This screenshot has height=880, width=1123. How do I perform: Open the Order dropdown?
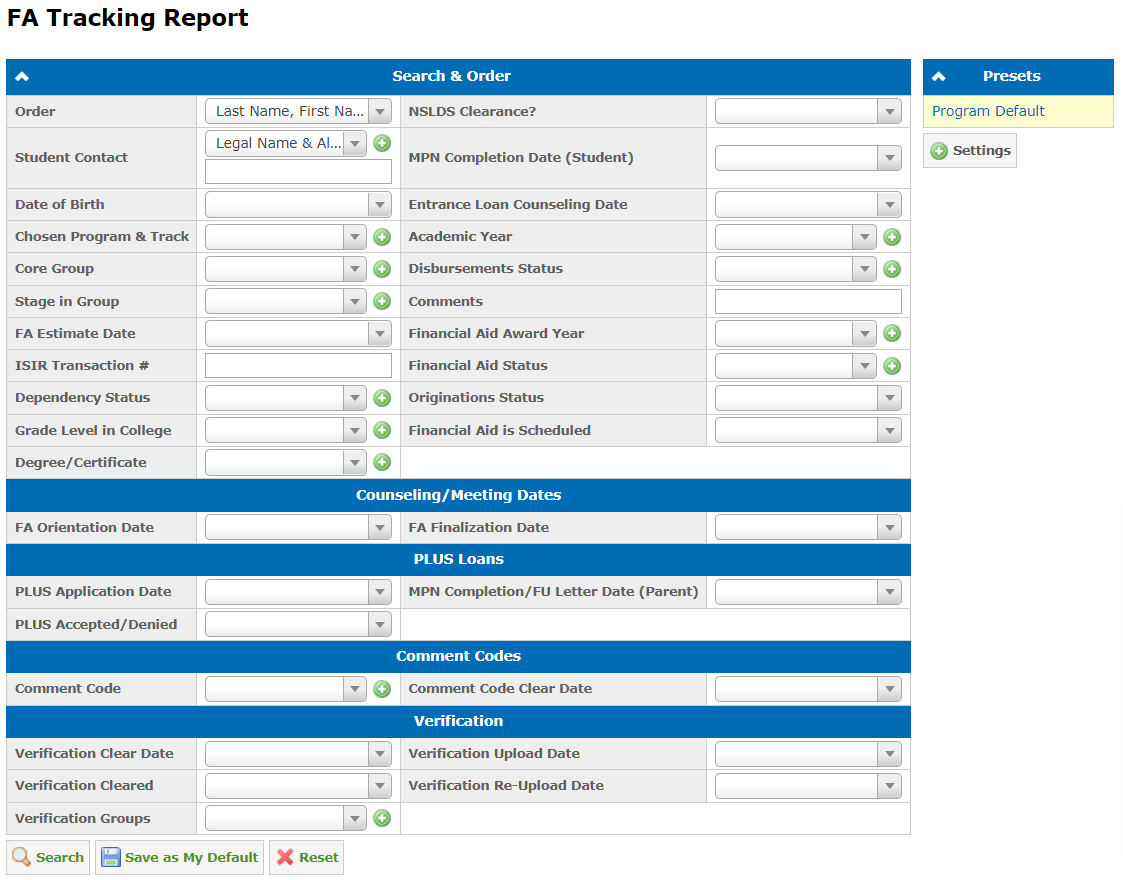pyautogui.click(x=298, y=111)
